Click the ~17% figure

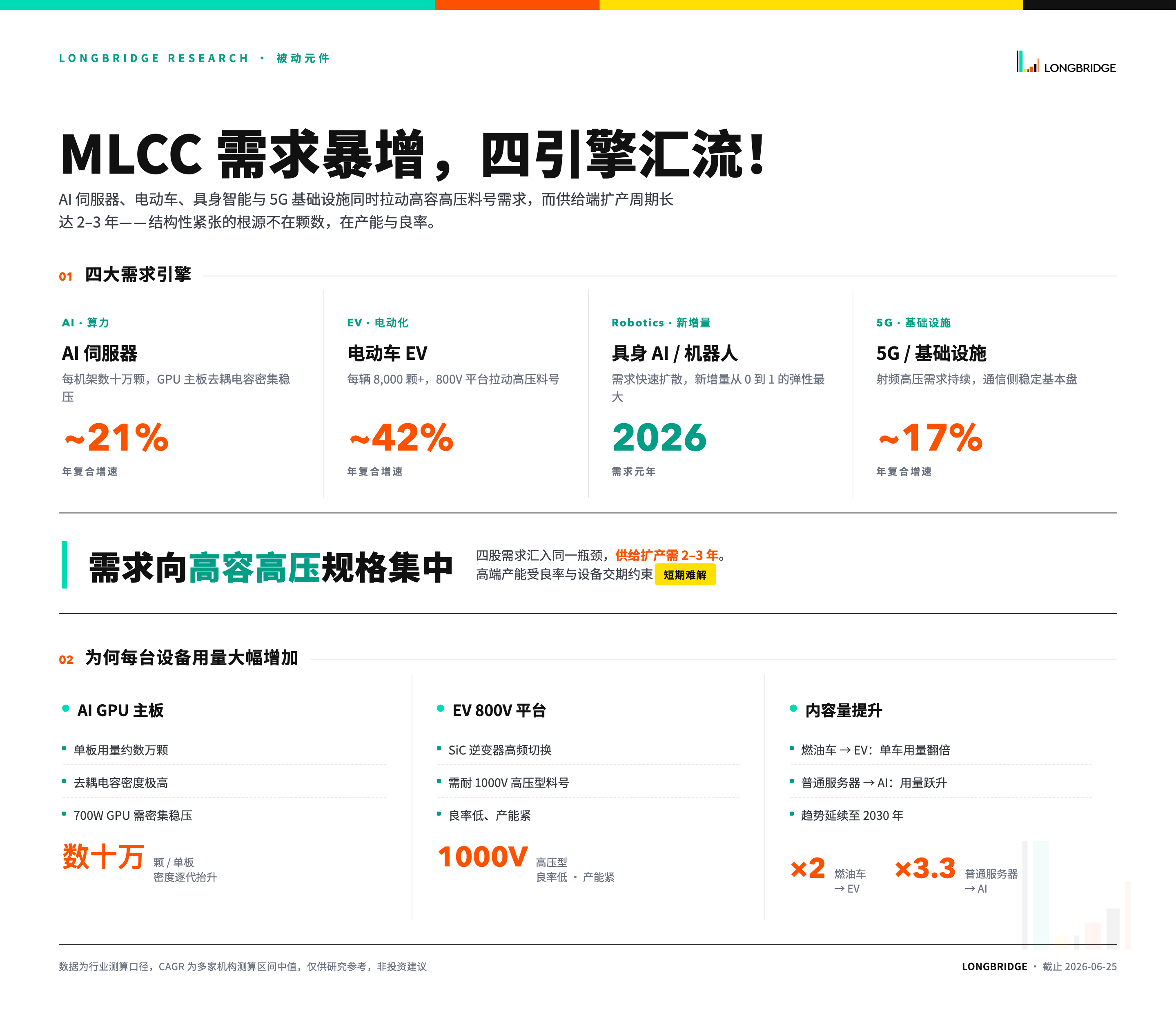point(931,438)
